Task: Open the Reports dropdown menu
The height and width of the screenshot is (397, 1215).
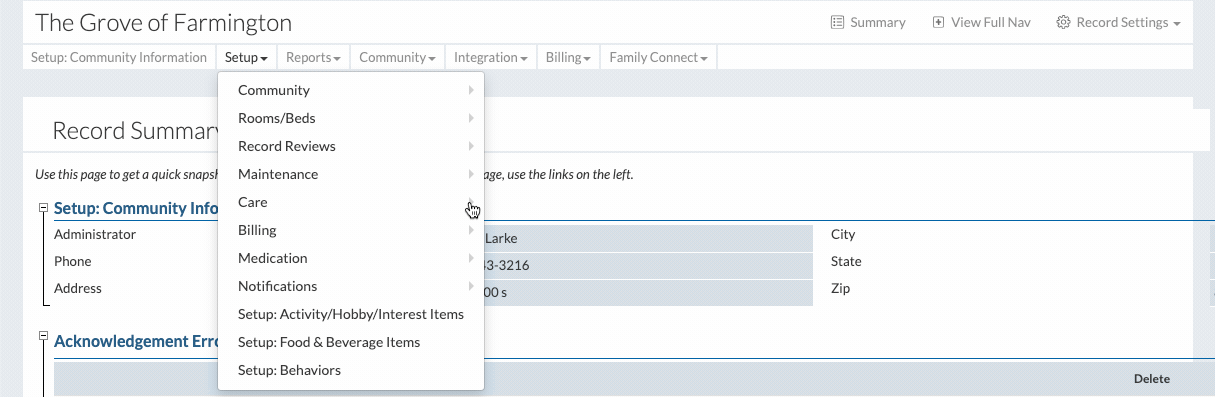Action: click(x=313, y=58)
